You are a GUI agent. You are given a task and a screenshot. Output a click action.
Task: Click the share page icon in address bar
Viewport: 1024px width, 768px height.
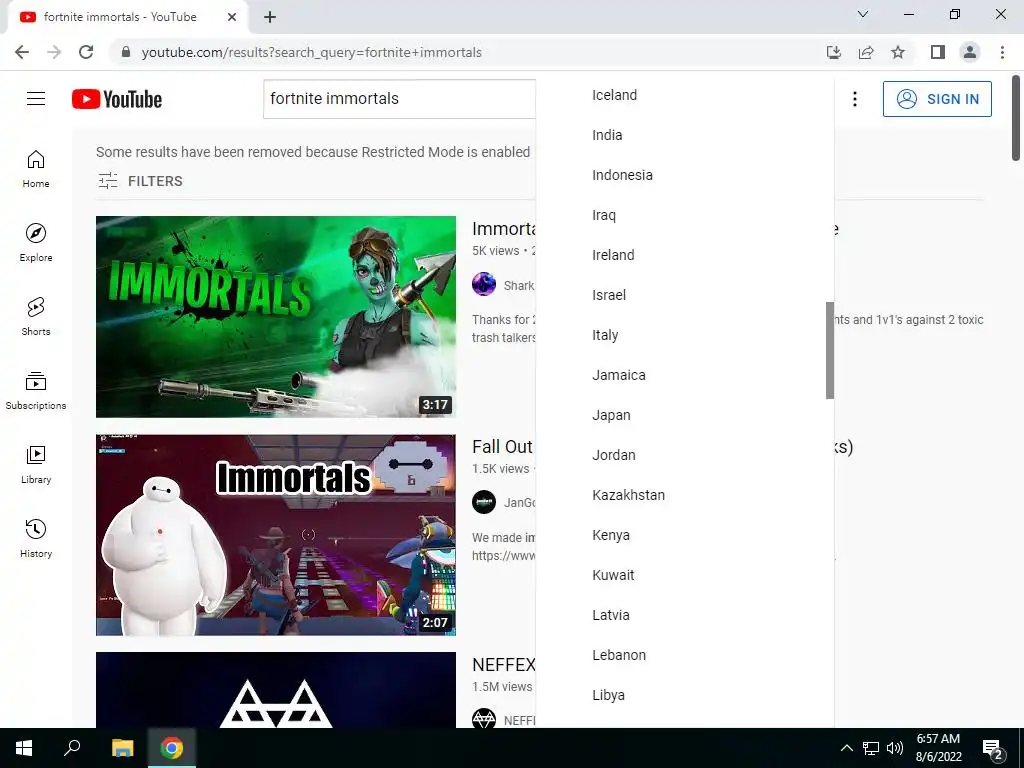(866, 52)
